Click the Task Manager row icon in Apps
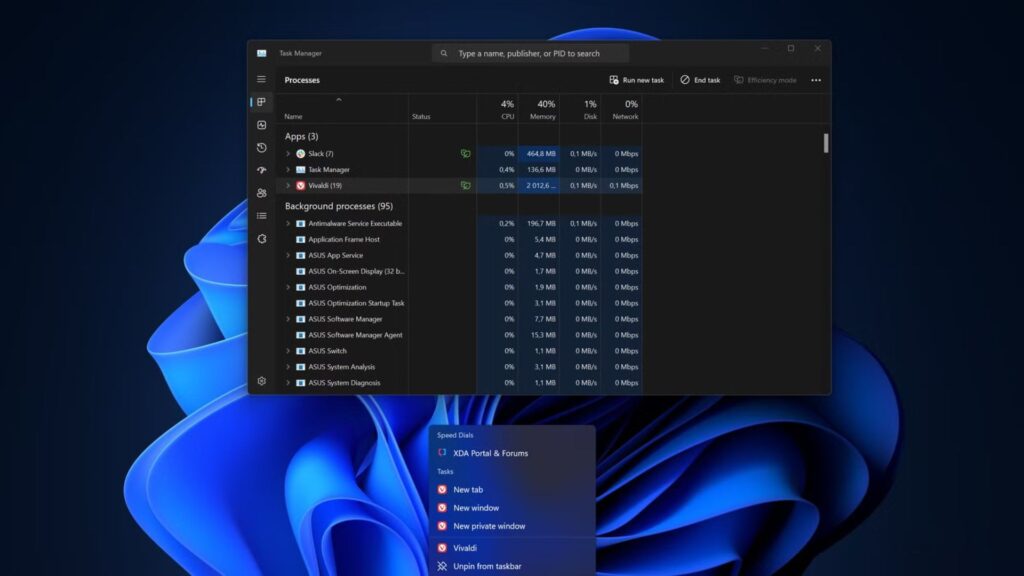Screen dimensions: 1024x576 [x=300, y=170]
